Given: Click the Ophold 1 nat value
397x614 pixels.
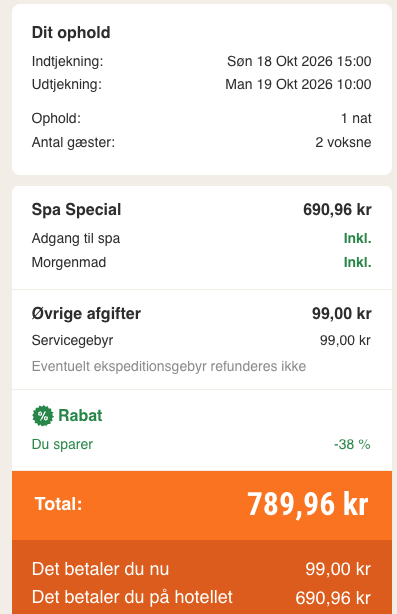Looking at the screenshot, I should [356, 118].
